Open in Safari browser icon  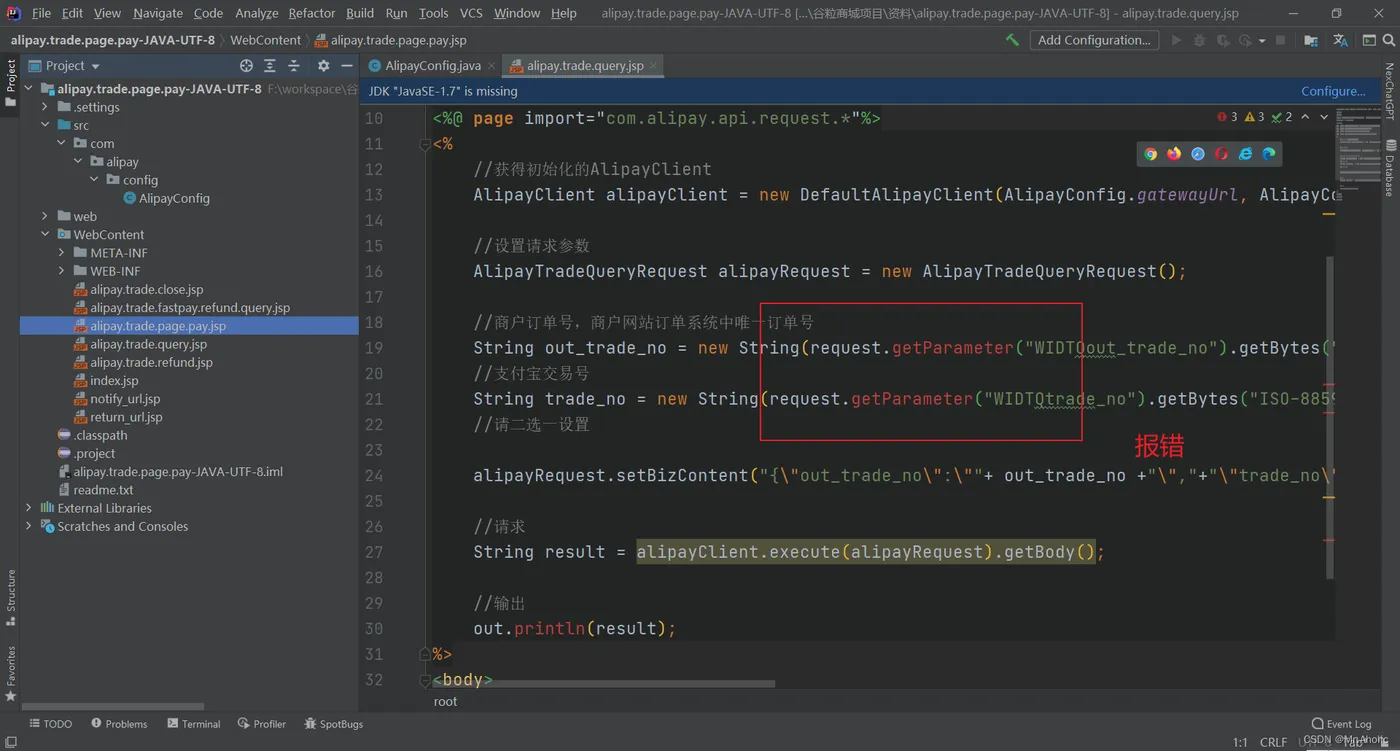click(x=1198, y=154)
